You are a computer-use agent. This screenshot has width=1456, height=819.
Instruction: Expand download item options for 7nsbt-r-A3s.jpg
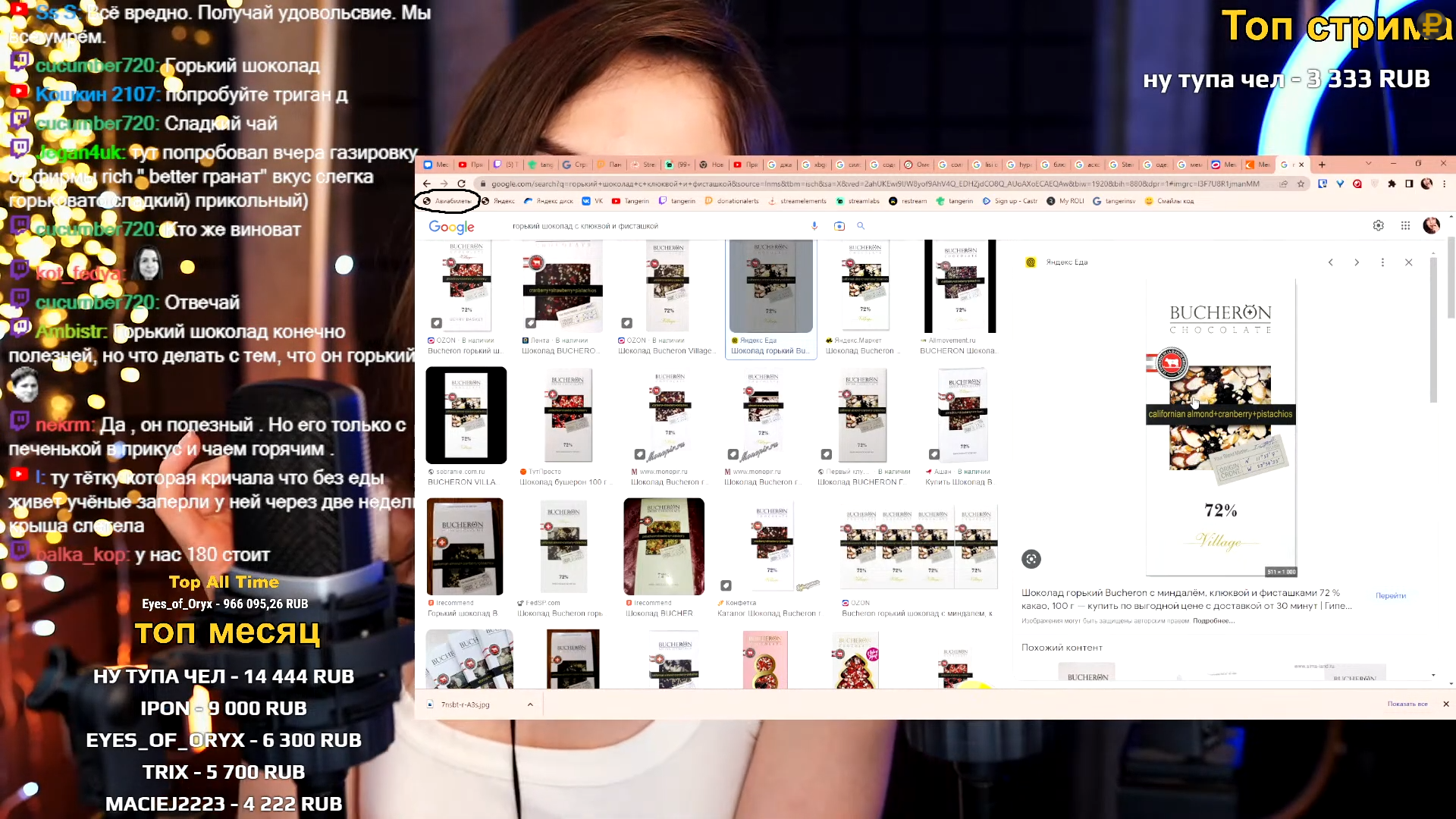[x=530, y=704]
